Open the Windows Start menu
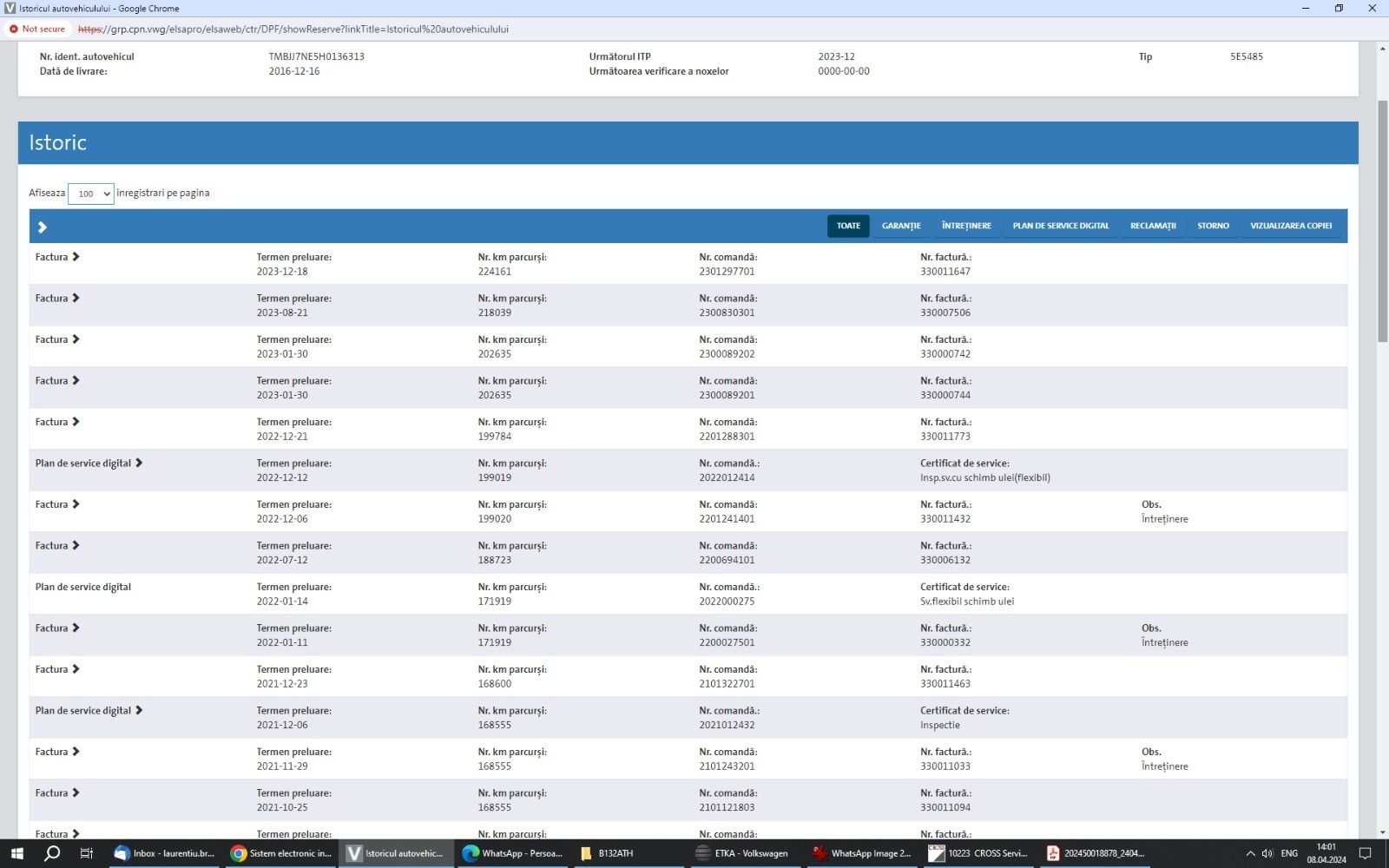The image size is (1389, 868). tap(16, 853)
